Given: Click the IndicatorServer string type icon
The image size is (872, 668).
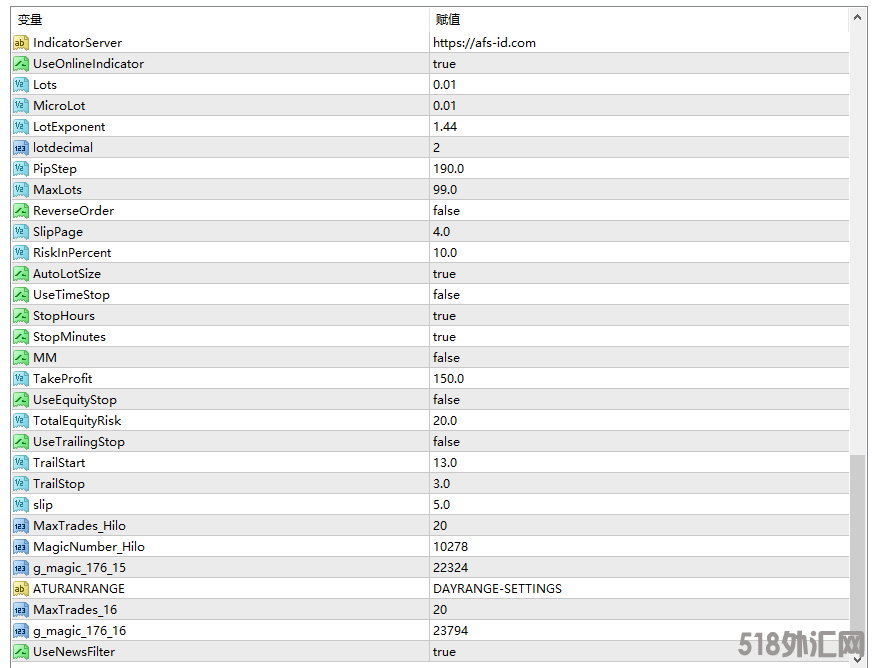Looking at the screenshot, I should 21,43.
